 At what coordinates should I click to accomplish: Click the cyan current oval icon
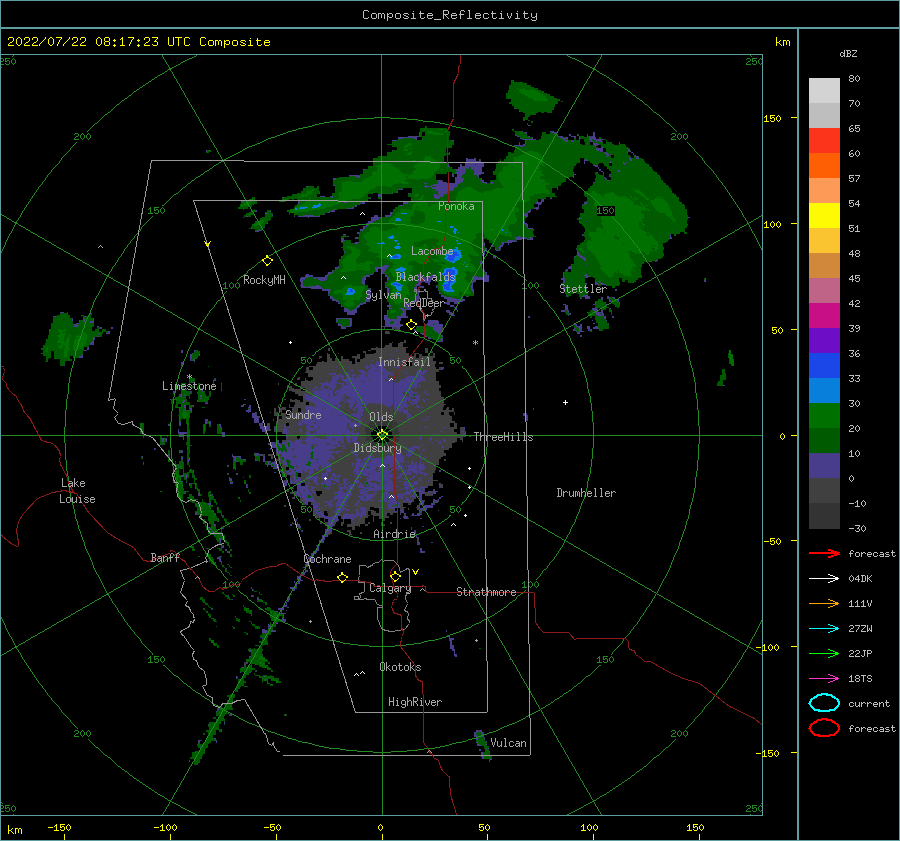coord(824,703)
